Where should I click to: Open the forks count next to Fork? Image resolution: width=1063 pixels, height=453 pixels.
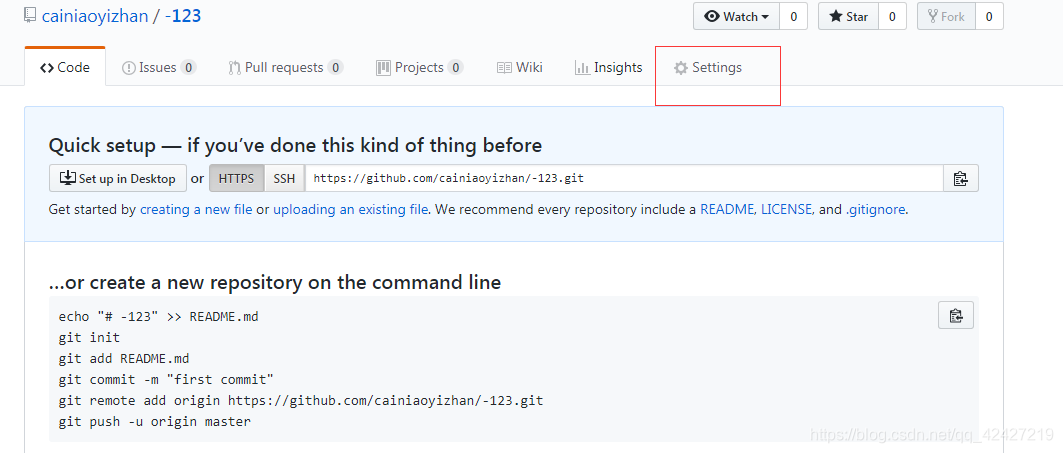coord(989,17)
